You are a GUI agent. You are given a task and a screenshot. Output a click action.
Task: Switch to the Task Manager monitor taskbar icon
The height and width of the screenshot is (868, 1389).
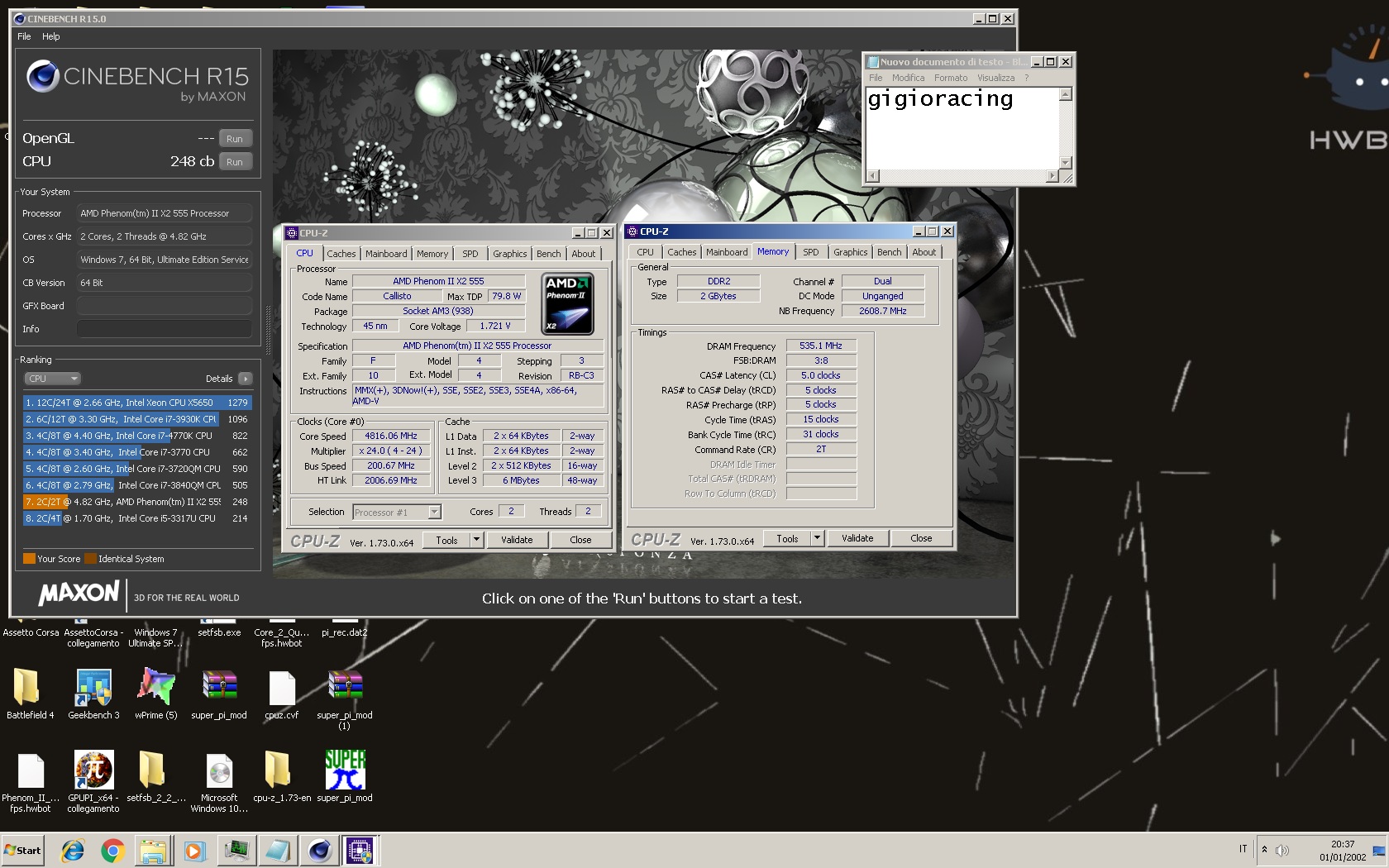(x=236, y=850)
